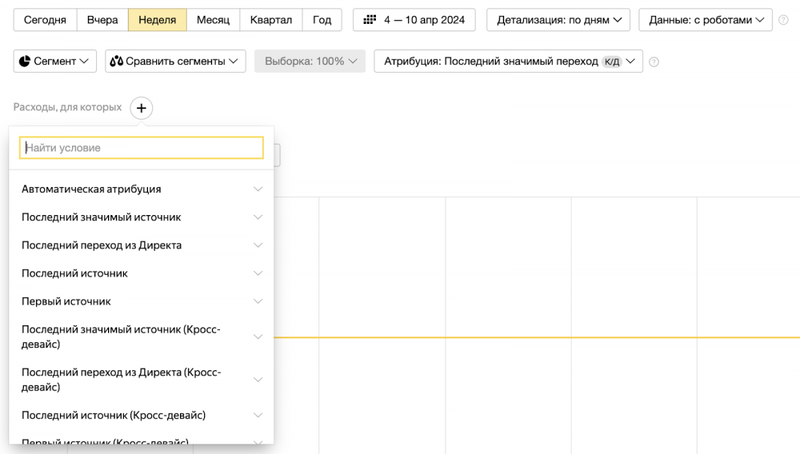Viewport: 800px width, 454px height.
Task: Click help icon beside robots data dropdown
Action: (x=783, y=20)
